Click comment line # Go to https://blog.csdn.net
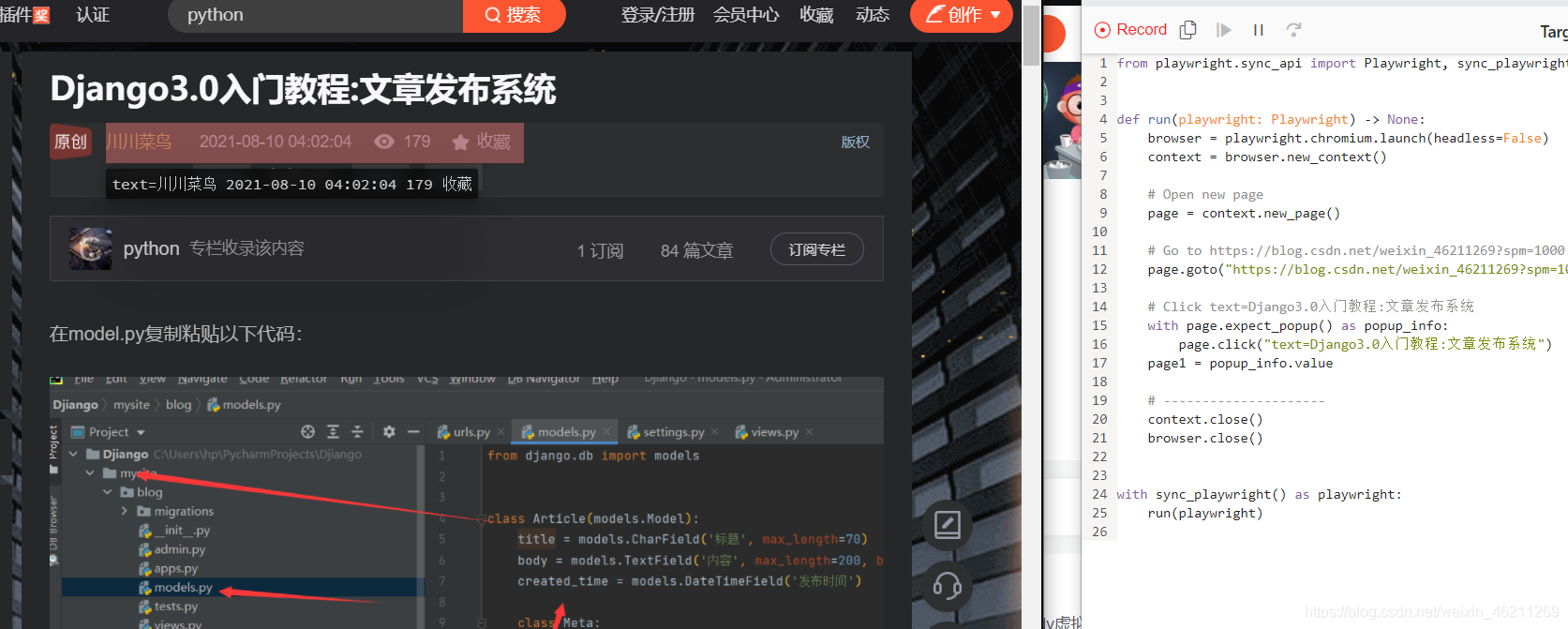The height and width of the screenshot is (629, 1568). tap(1356, 250)
